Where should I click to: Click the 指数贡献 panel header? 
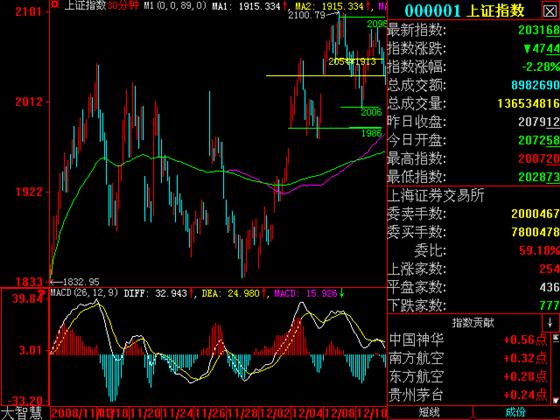473,323
